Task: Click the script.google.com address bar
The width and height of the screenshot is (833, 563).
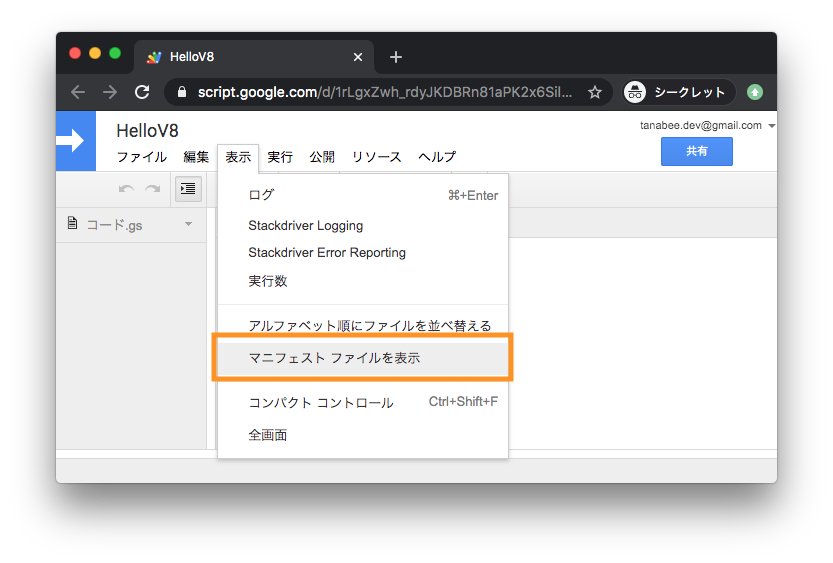Action: pos(386,92)
